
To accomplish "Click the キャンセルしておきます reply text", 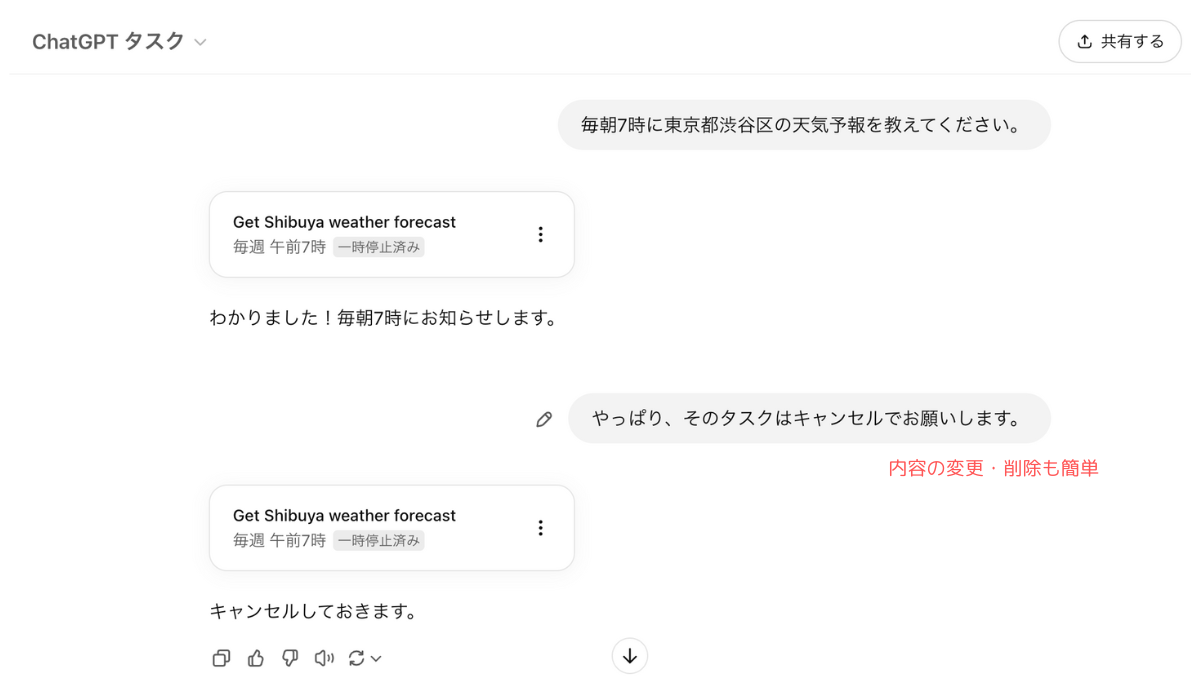I will (x=313, y=611).
